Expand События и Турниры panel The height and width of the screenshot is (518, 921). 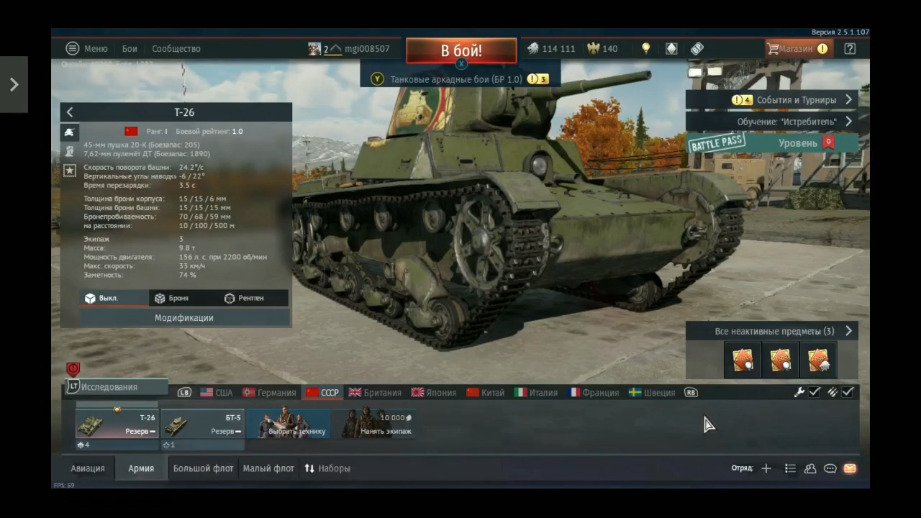pyautogui.click(x=849, y=99)
